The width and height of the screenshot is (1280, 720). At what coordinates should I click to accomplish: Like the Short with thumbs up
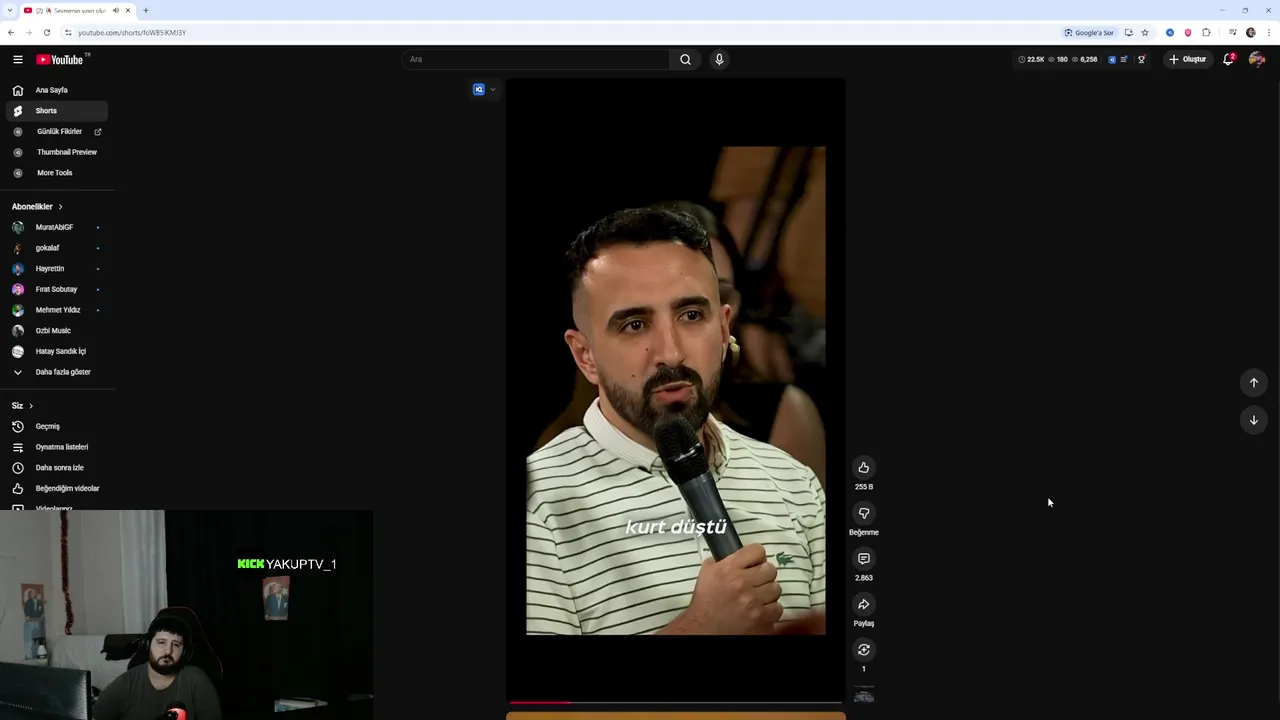pos(864,467)
